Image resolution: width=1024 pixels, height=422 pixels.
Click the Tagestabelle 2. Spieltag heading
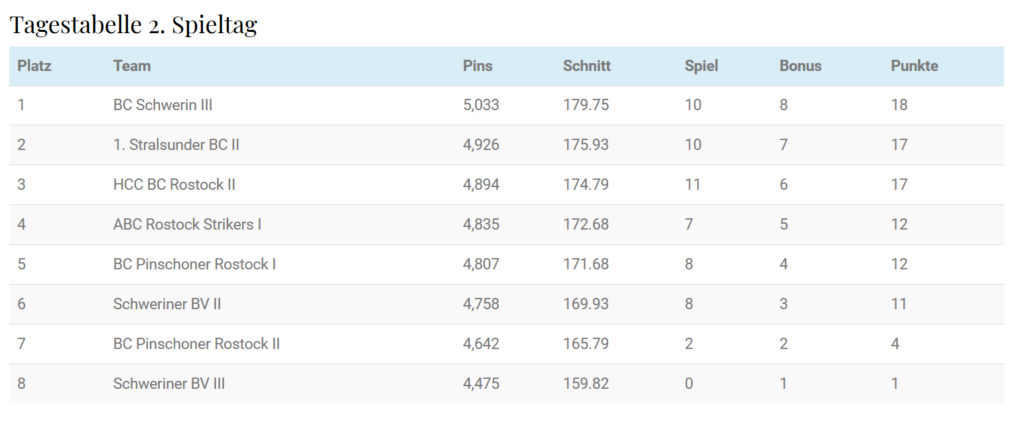133,24
